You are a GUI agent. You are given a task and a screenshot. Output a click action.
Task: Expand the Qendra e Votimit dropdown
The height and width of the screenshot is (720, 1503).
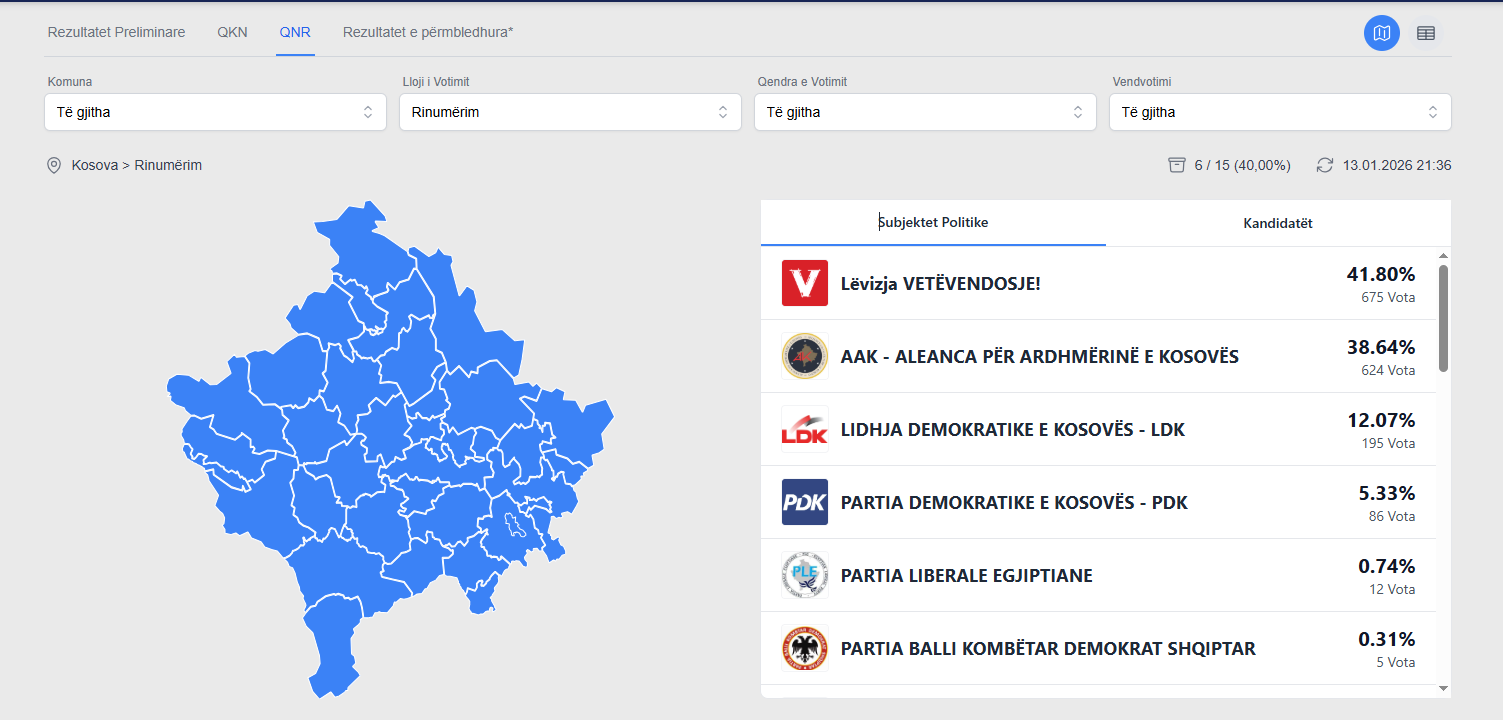pyautogui.click(x=925, y=112)
